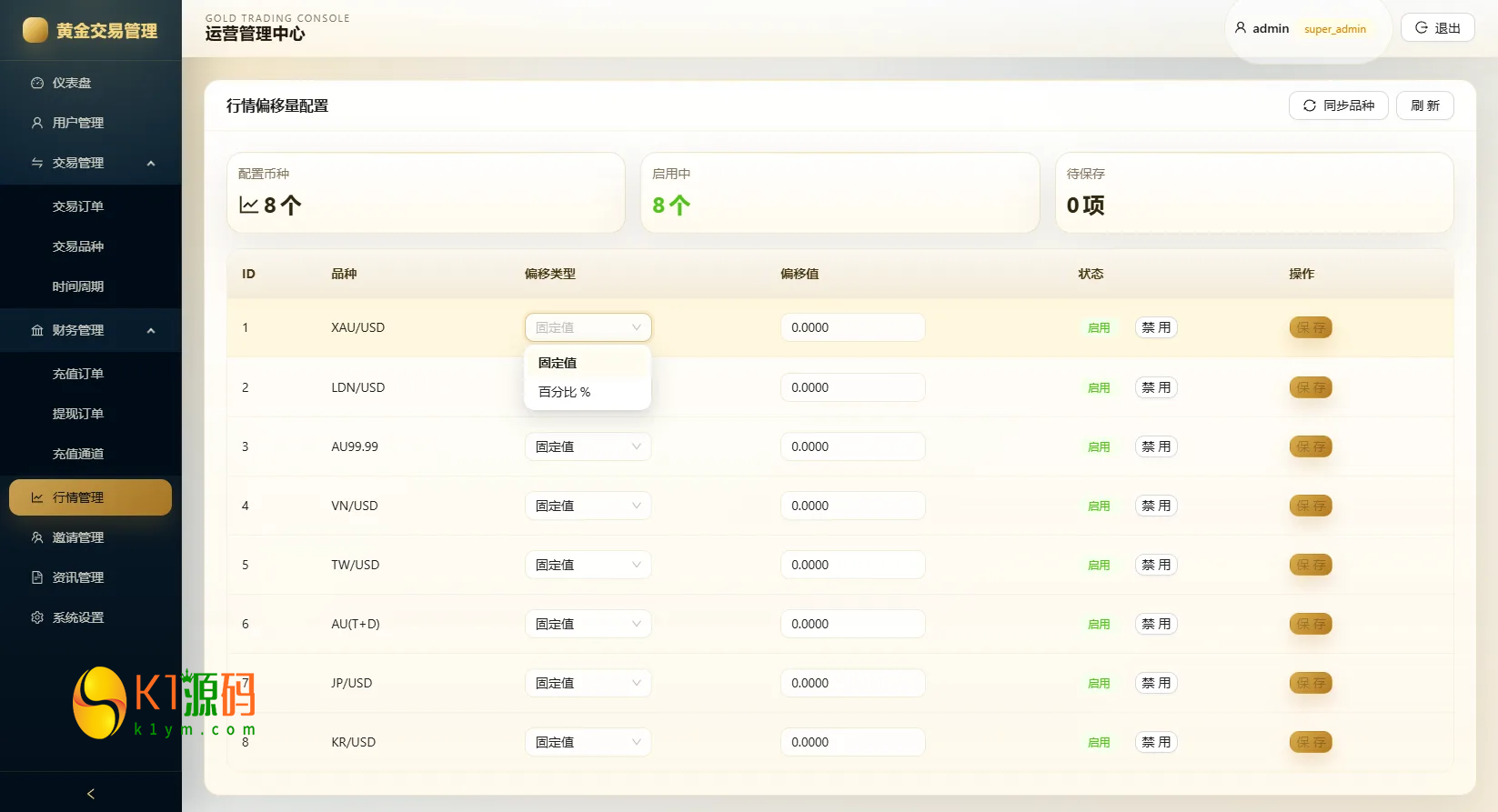Viewport: 1498px width, 812px height.
Task: Open 交易订单 submenu item
Action: coord(91,206)
